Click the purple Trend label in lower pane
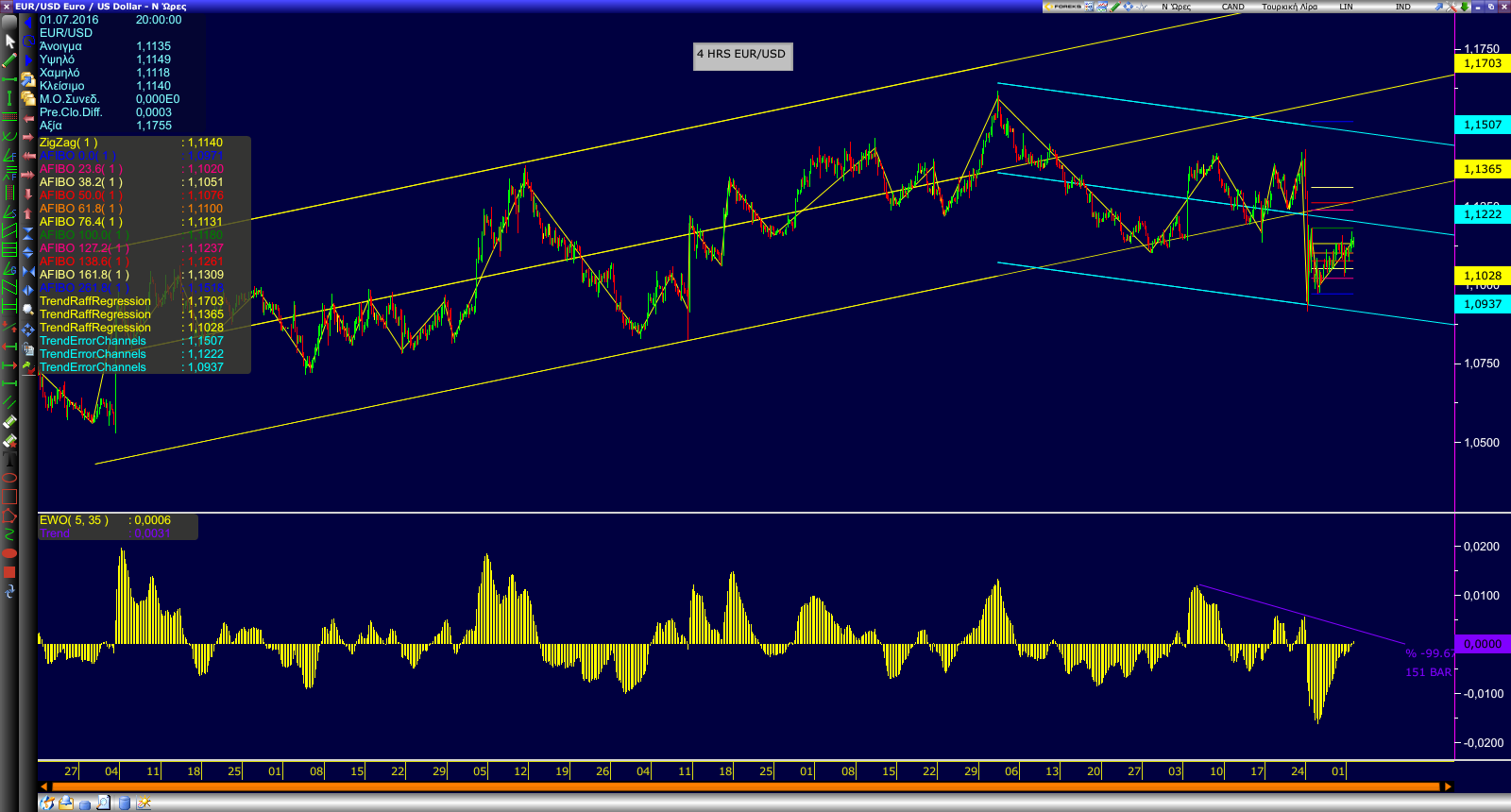The height and width of the screenshot is (812, 1511). pyautogui.click(x=55, y=533)
